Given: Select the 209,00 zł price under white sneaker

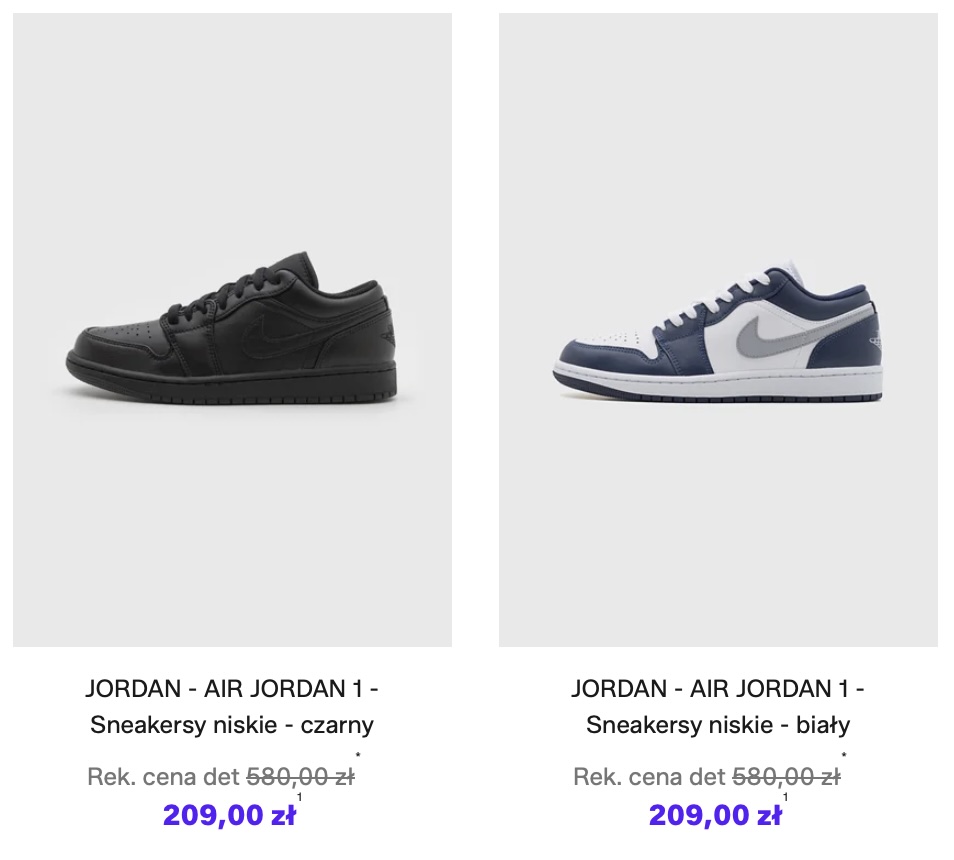Looking at the screenshot, I should tap(715, 815).
